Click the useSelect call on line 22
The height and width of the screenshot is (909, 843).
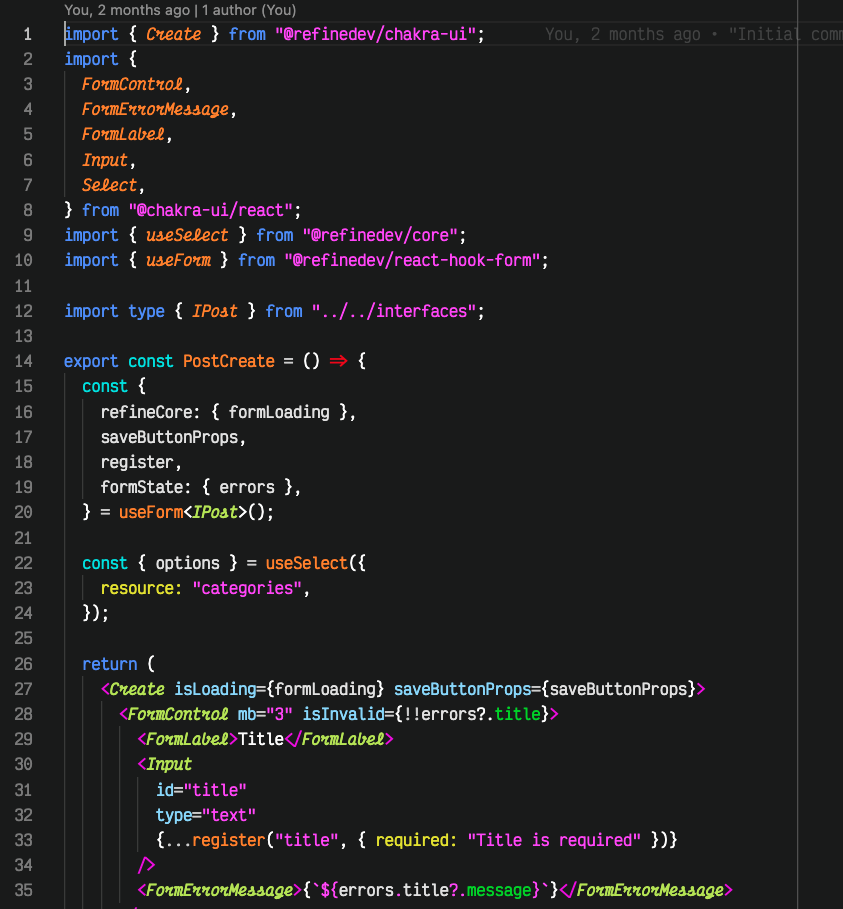(306, 563)
